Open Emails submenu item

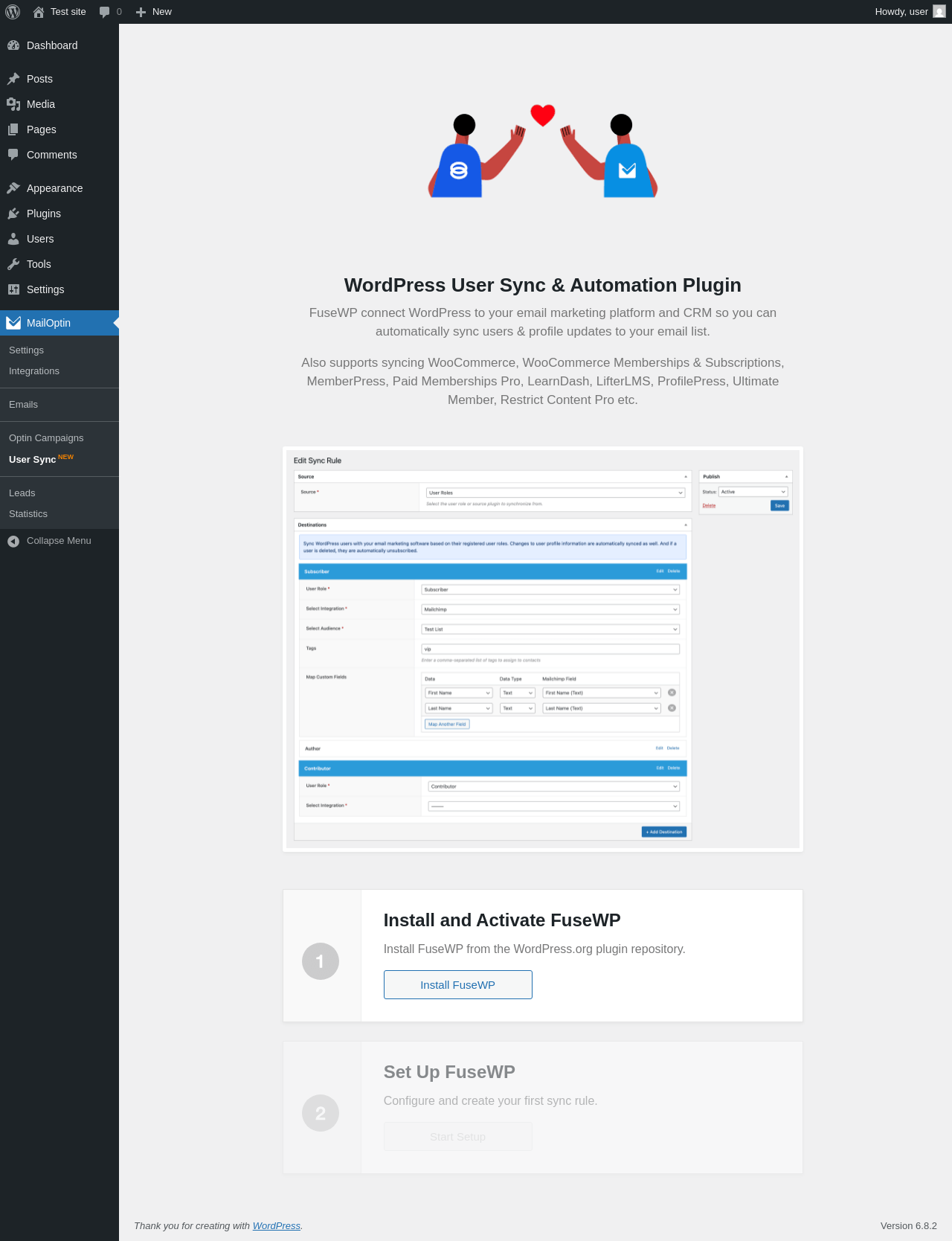coord(59,405)
